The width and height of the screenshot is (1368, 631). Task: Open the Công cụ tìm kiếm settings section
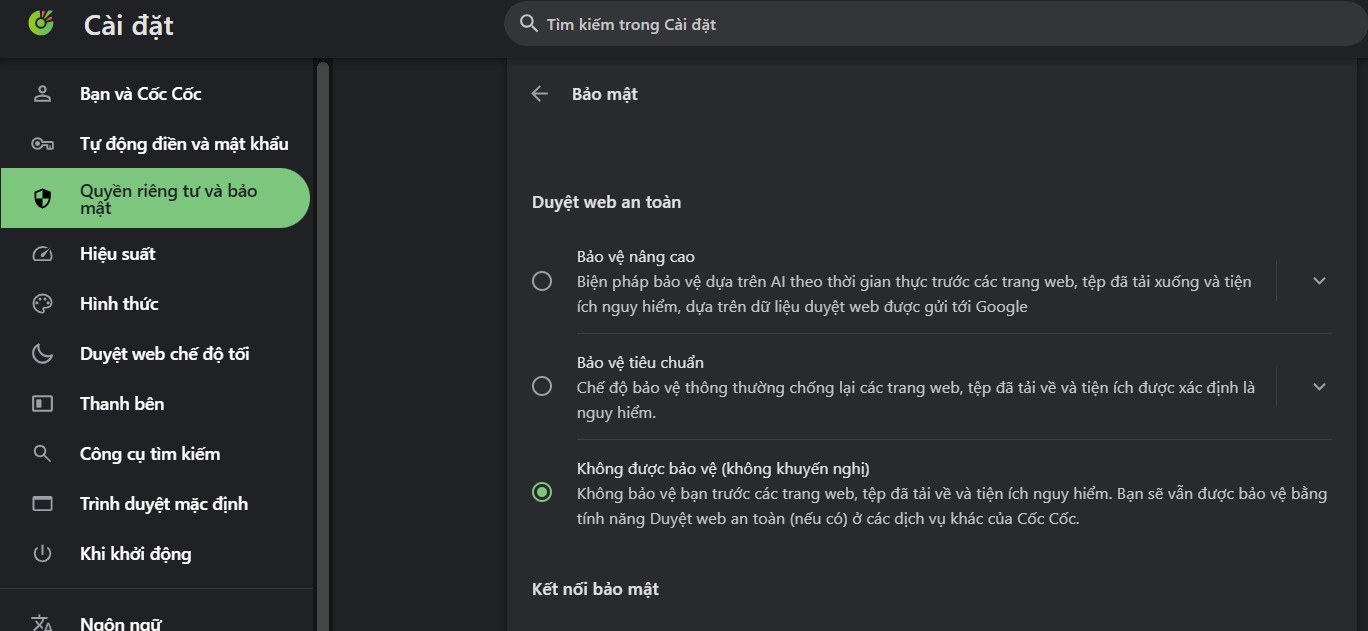150,454
